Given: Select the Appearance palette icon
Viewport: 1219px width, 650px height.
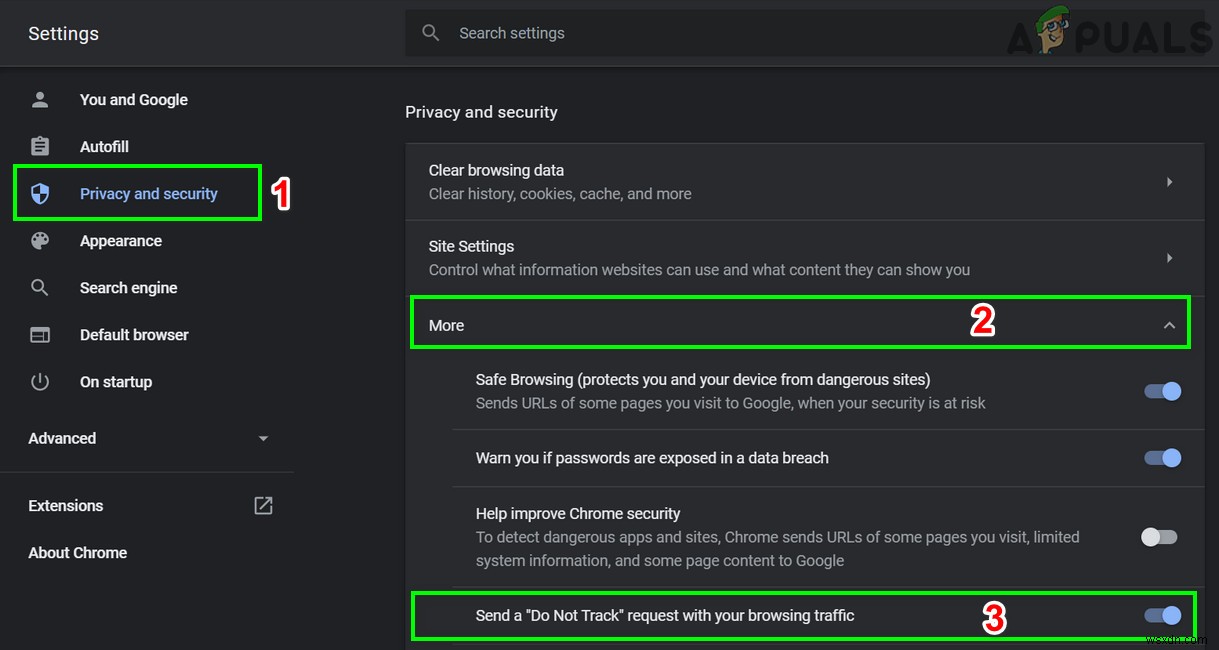Looking at the screenshot, I should (39, 240).
